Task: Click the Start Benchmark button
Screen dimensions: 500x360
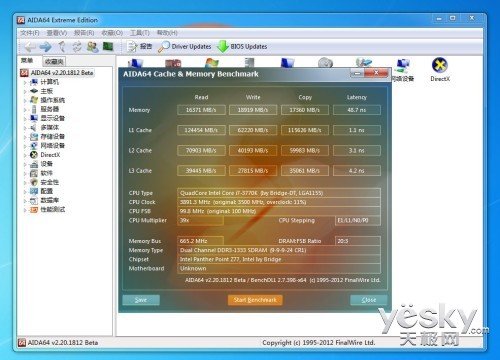Action: pos(255,300)
